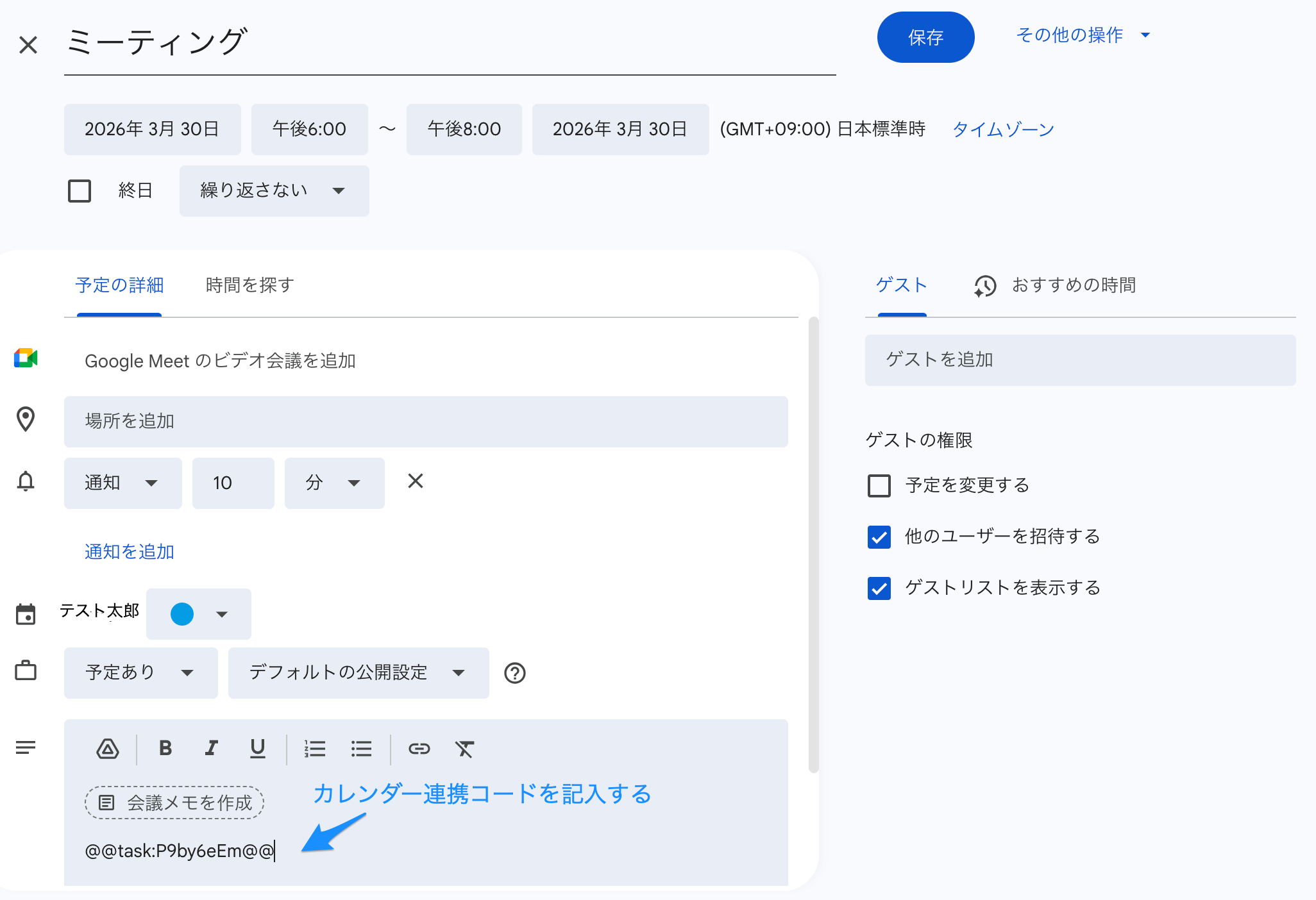Apply underline formatting
This screenshot has width=1316, height=900.
(257, 748)
